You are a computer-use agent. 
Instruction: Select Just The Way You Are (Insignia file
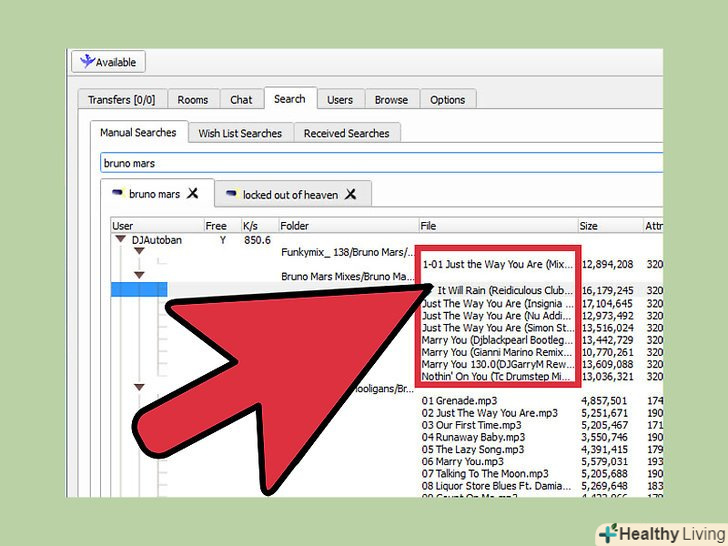tap(498, 303)
